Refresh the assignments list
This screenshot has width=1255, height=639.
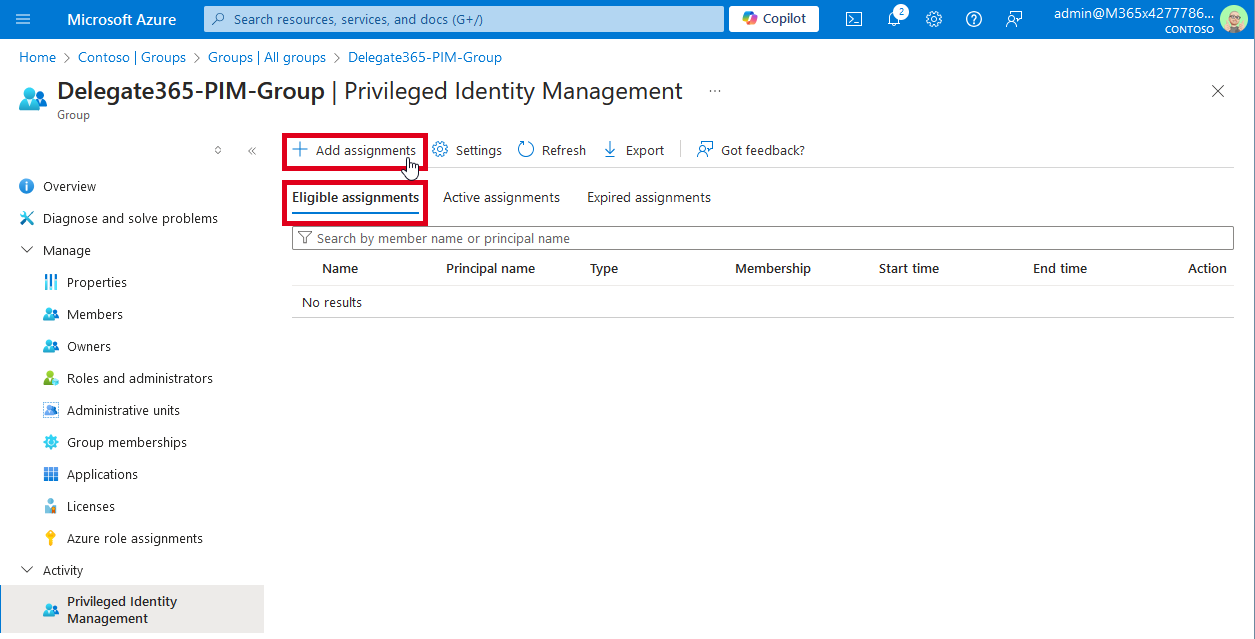[x=552, y=150]
